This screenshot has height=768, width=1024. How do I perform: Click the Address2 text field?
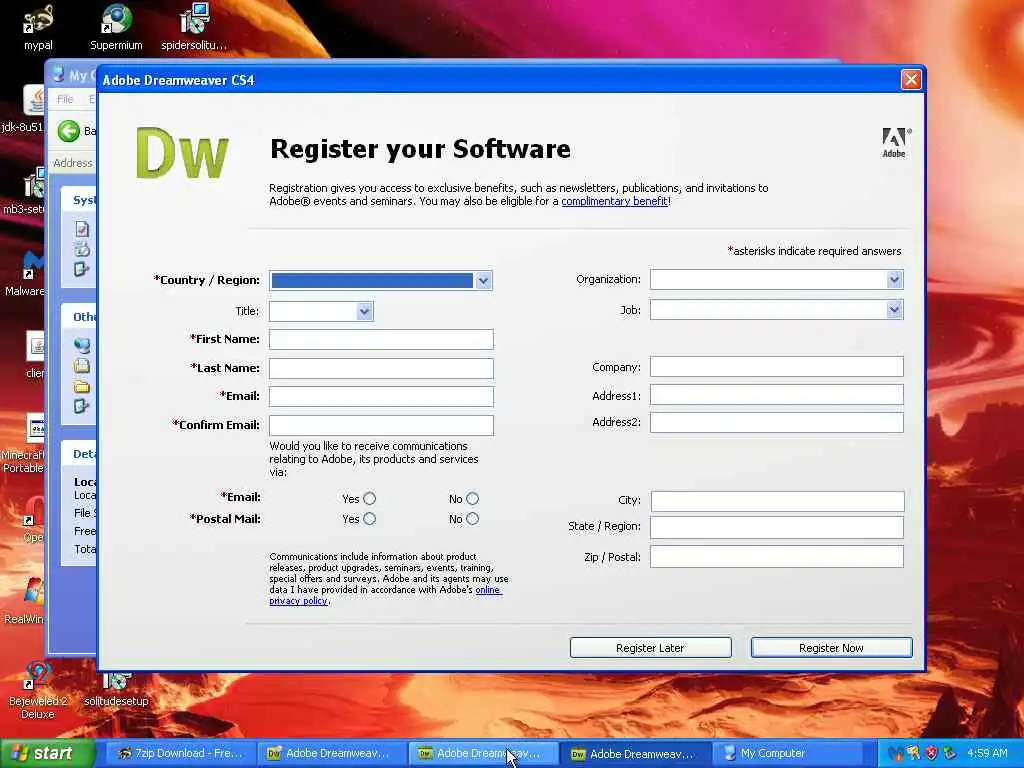pyautogui.click(x=776, y=422)
